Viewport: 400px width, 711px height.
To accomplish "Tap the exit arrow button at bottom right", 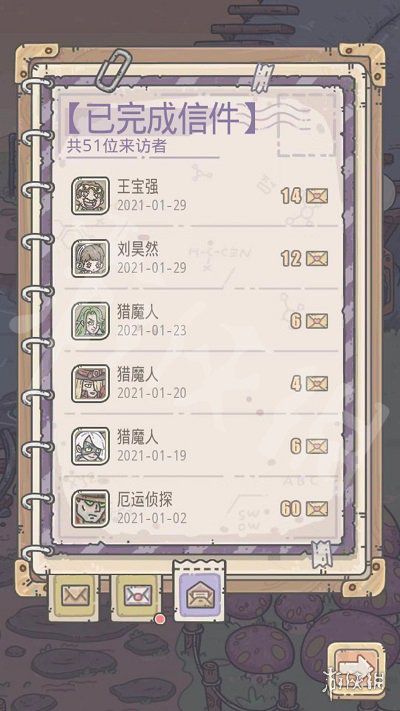I will pos(356,667).
